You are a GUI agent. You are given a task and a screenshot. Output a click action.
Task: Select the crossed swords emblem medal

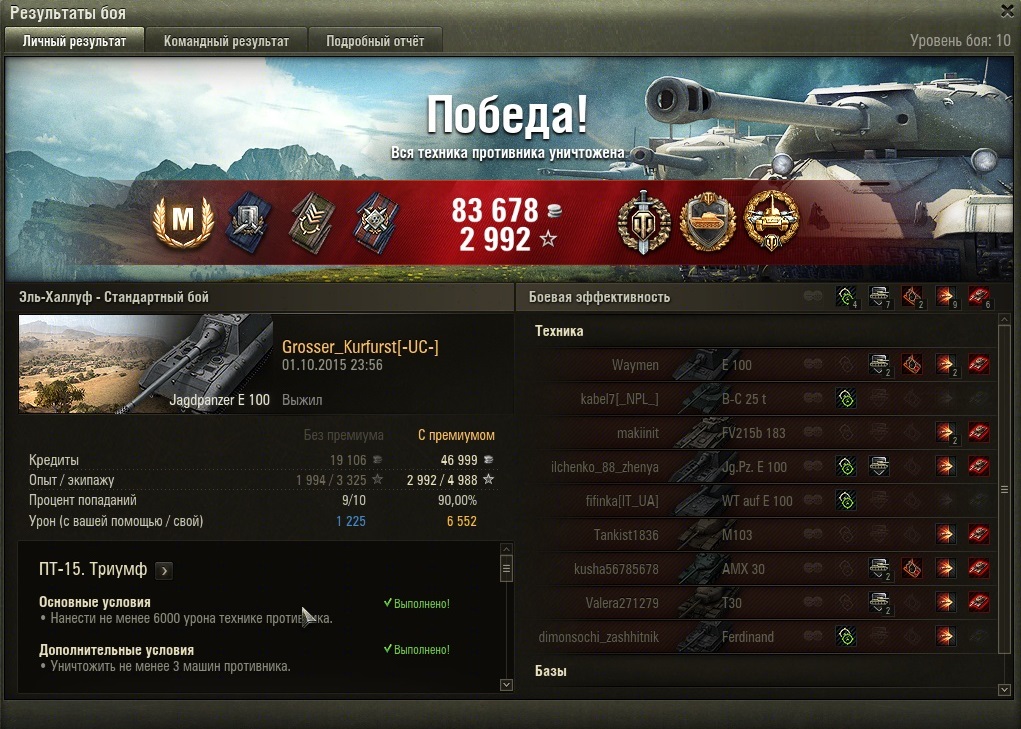click(643, 222)
